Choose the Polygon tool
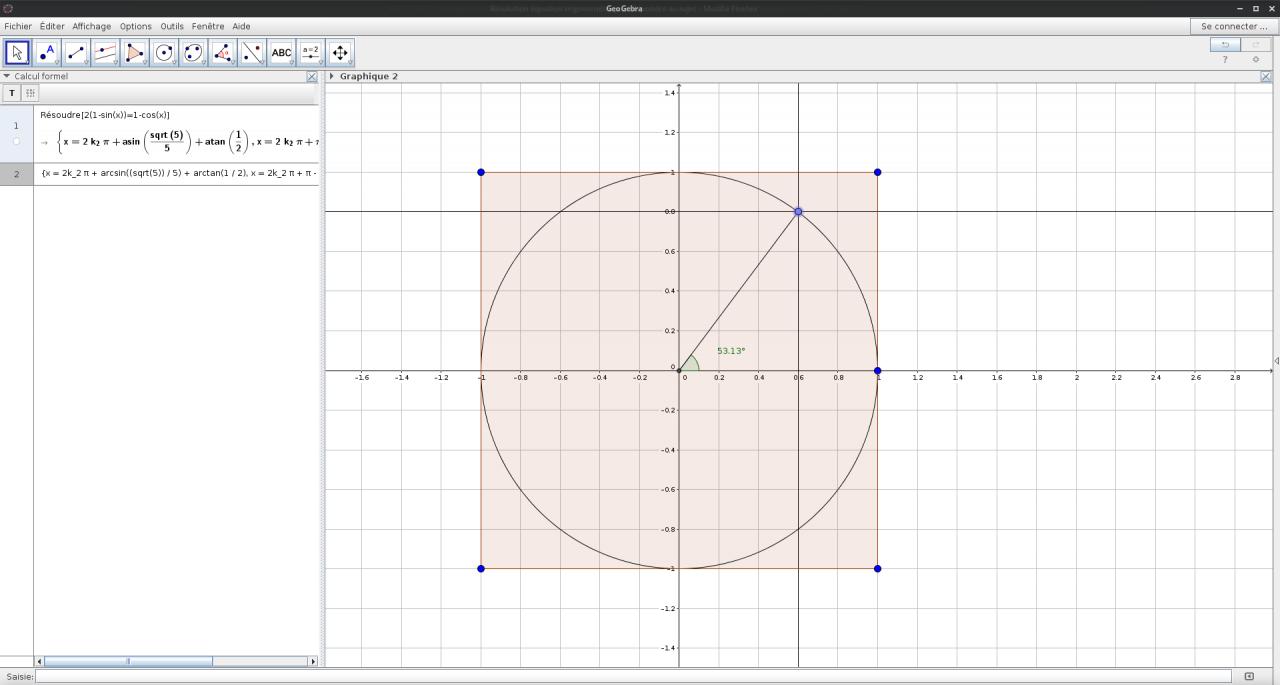Screen dimensions: 1280x685 pos(135,53)
